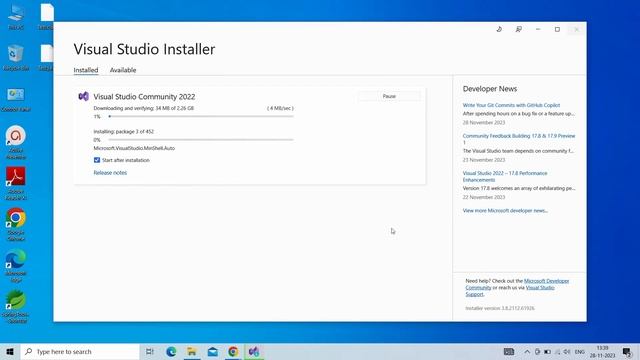The height and width of the screenshot is (360, 640).
Task: Select the Visual Studio Community 2022 title
Action: tap(144, 97)
